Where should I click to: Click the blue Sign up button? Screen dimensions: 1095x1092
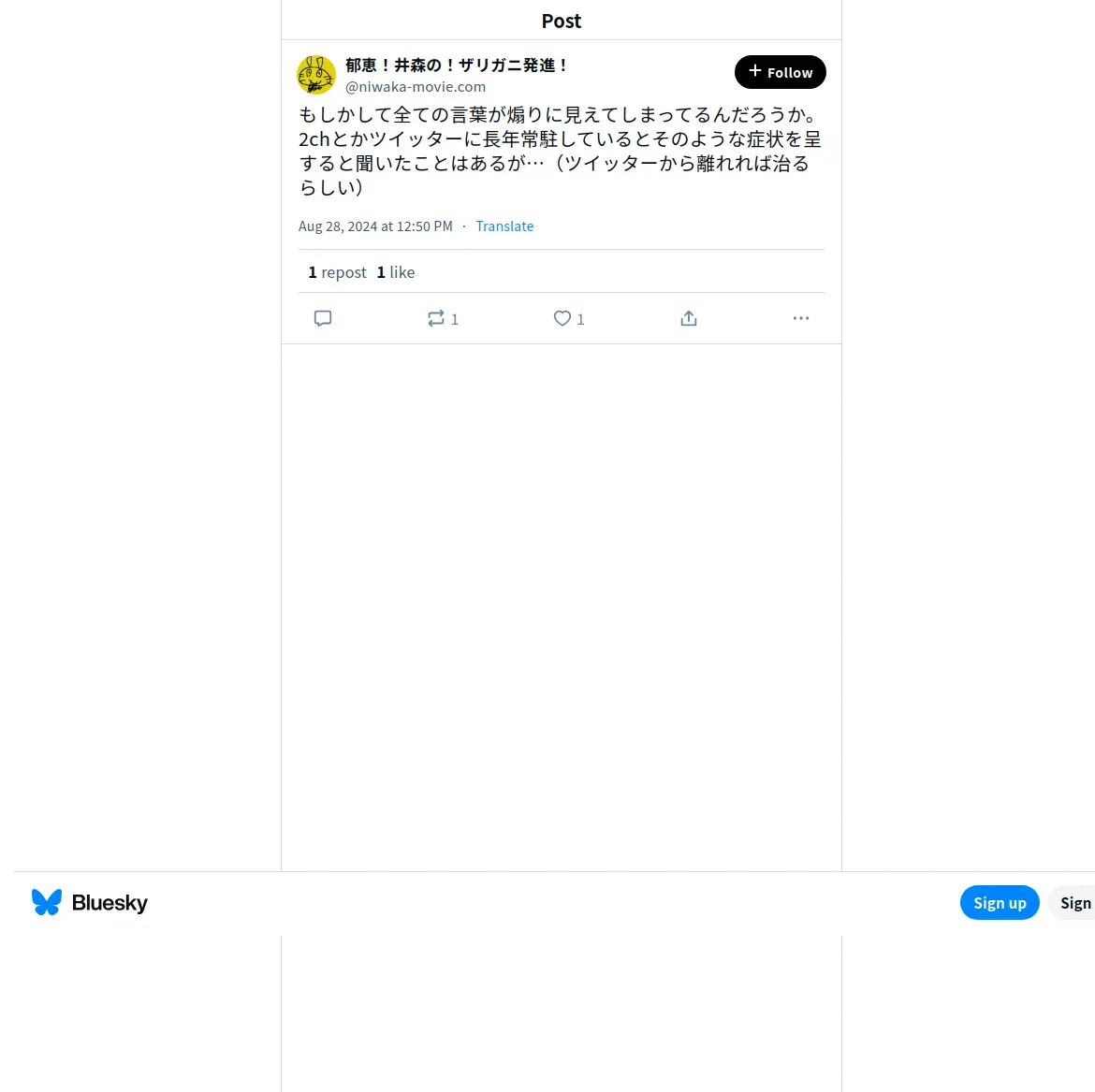click(1000, 903)
